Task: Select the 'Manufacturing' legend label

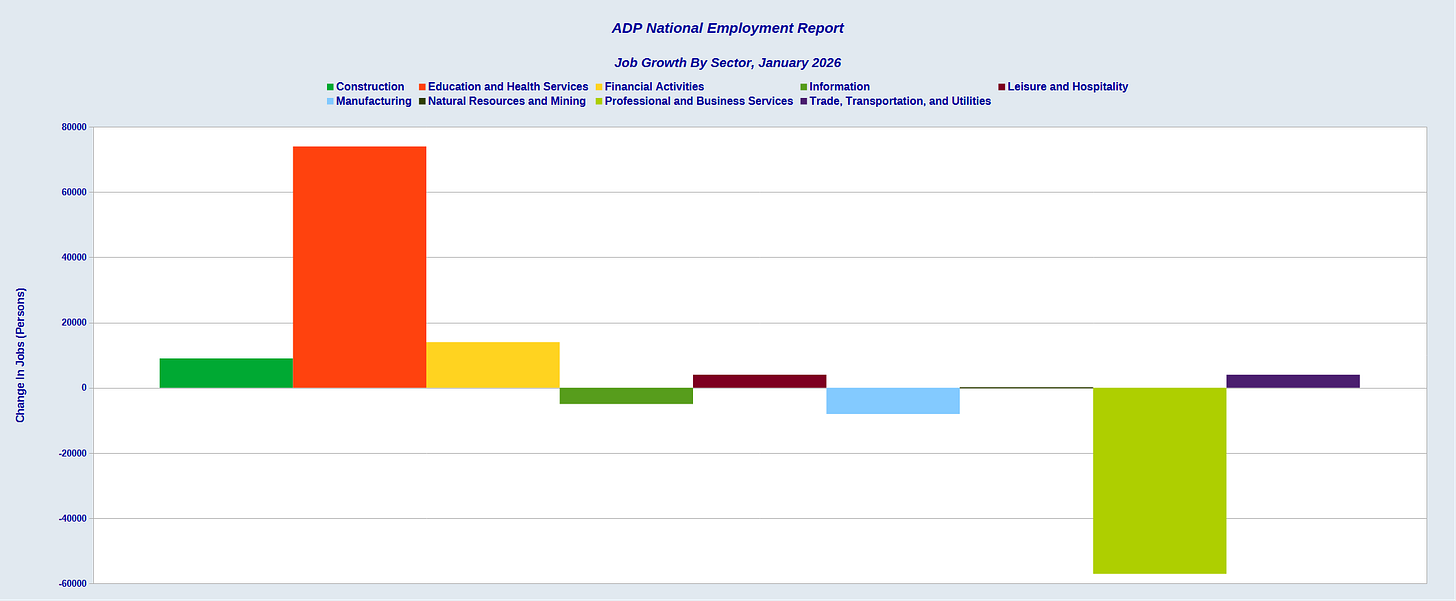Action: [374, 101]
